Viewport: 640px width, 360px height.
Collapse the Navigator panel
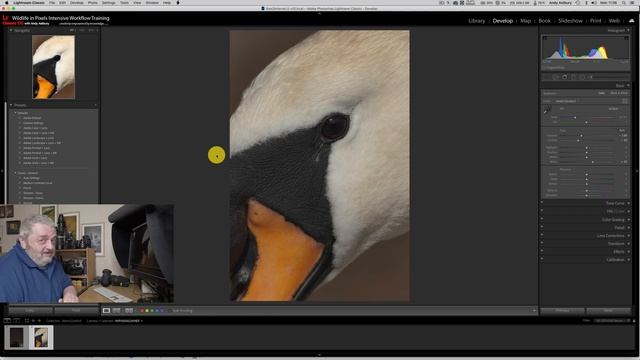pos(11,31)
